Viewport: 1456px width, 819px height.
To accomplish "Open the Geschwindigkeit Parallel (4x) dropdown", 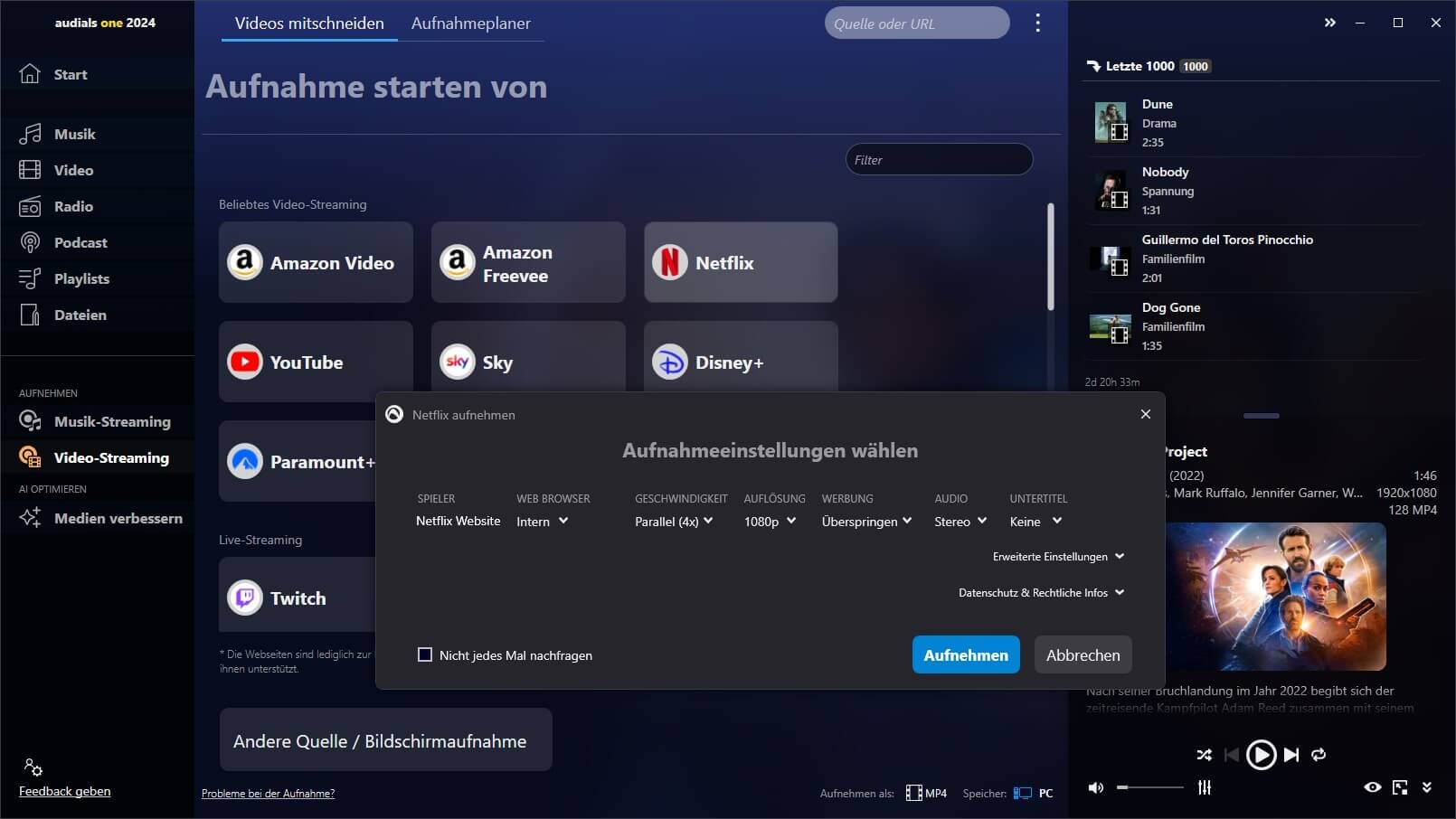I will point(674,522).
